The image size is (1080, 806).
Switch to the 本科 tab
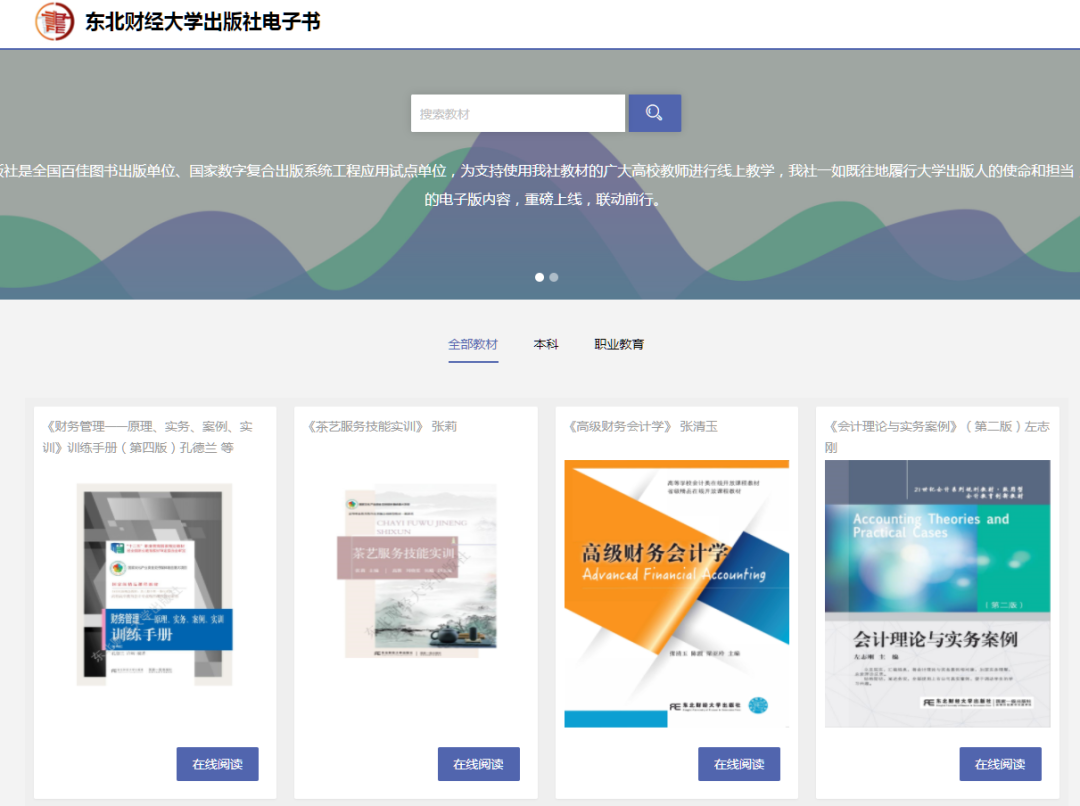(x=546, y=343)
